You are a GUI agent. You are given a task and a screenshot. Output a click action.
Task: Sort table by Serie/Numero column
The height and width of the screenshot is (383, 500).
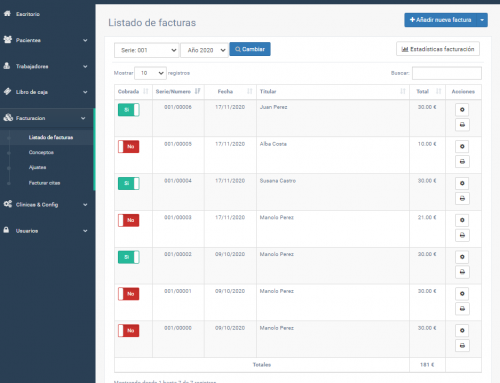click(178, 92)
